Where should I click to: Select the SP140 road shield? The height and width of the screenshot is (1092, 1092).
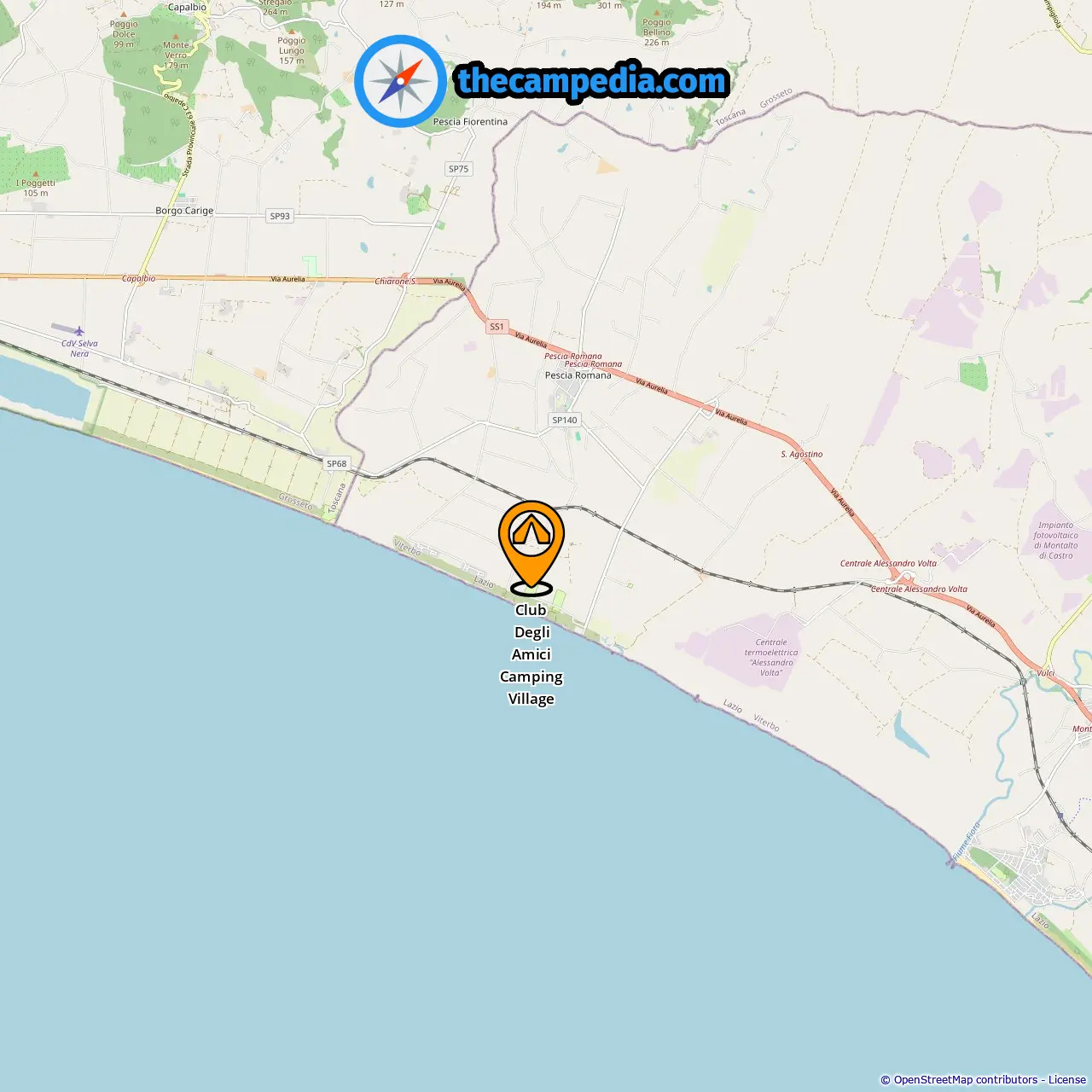pos(565,420)
